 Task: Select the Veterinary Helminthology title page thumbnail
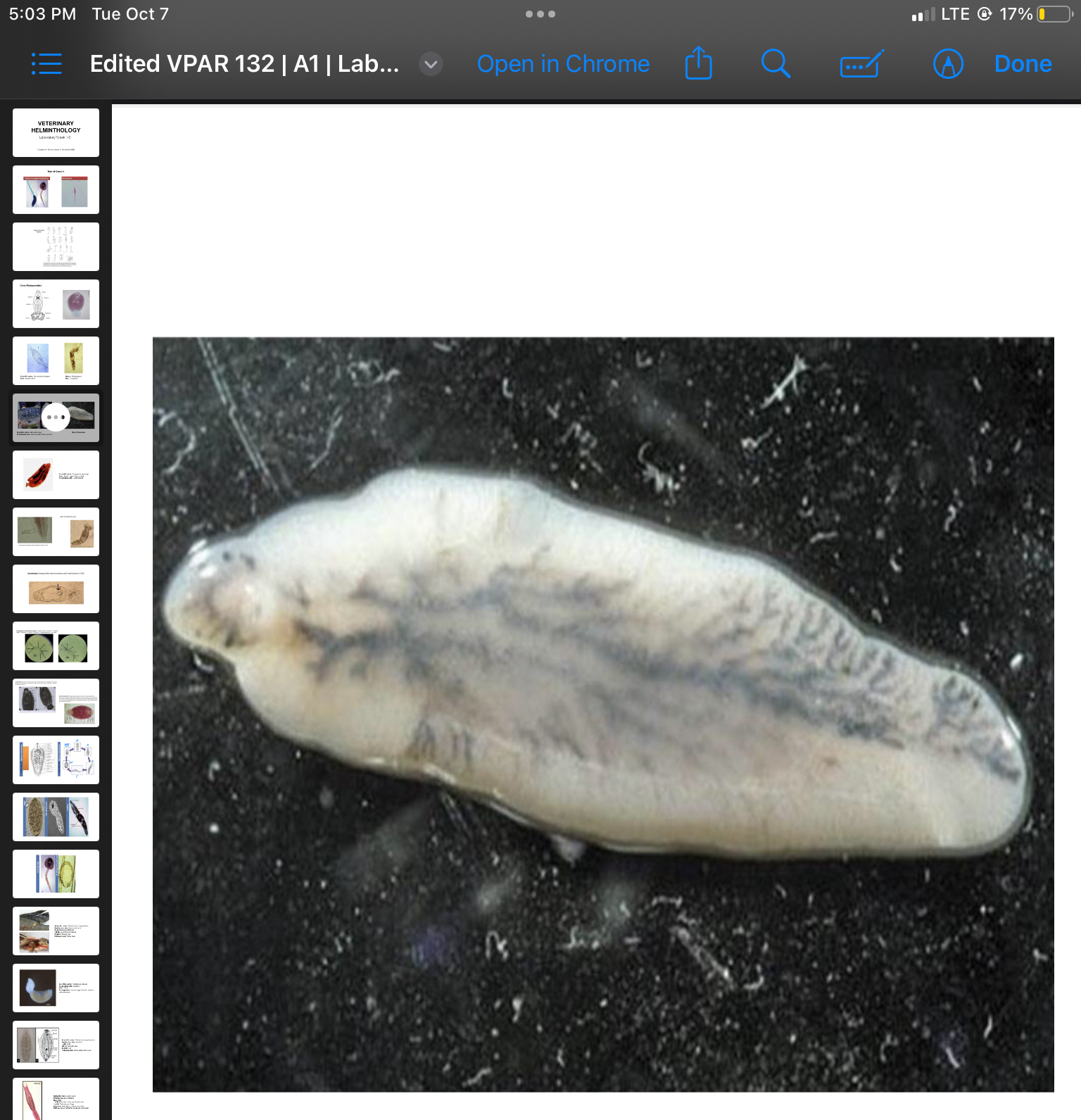coord(56,132)
